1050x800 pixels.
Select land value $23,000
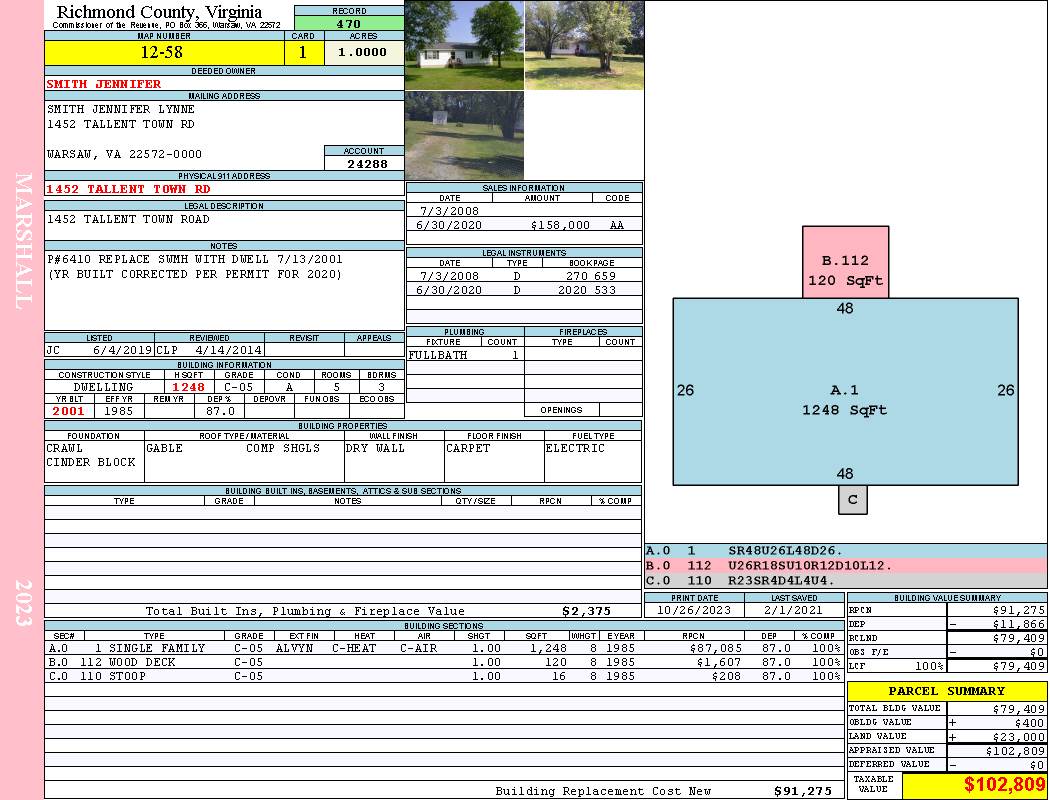(1019, 737)
